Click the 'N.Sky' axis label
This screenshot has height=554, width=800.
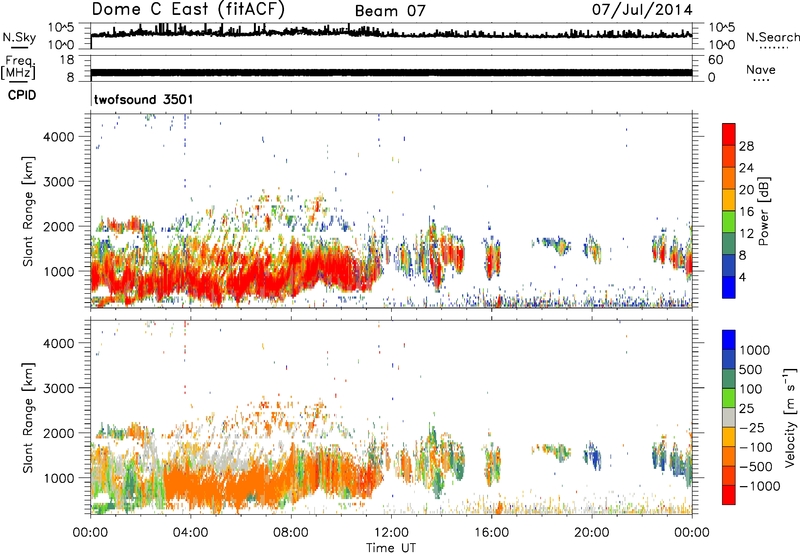click(x=19, y=37)
